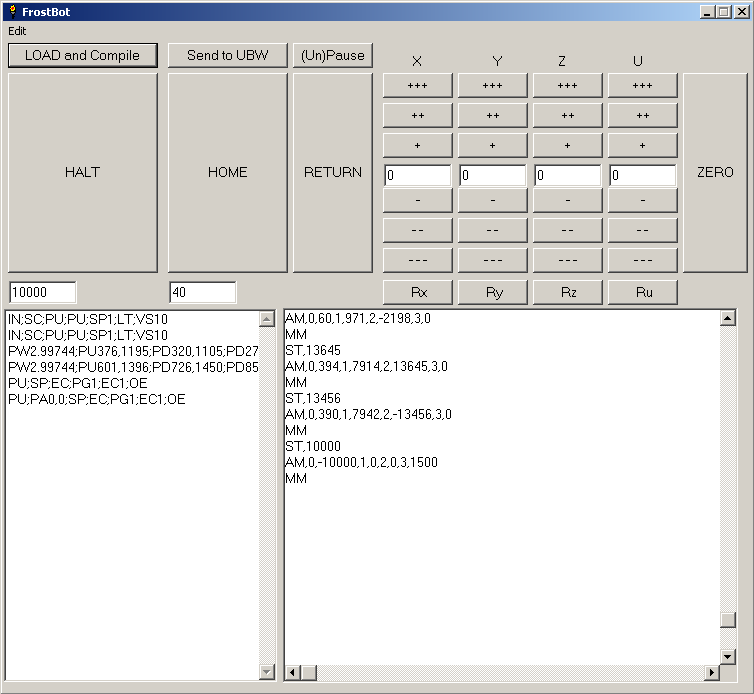754x694 pixels.
Task: Jog Z axis with +++ button
Action: [567, 86]
